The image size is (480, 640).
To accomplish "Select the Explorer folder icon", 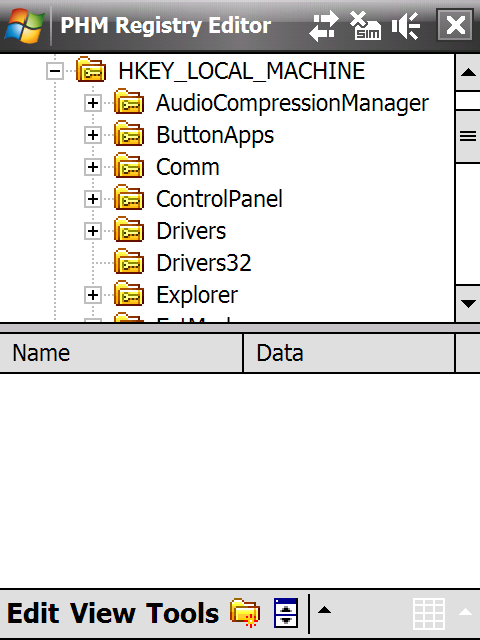I will tap(129, 293).
